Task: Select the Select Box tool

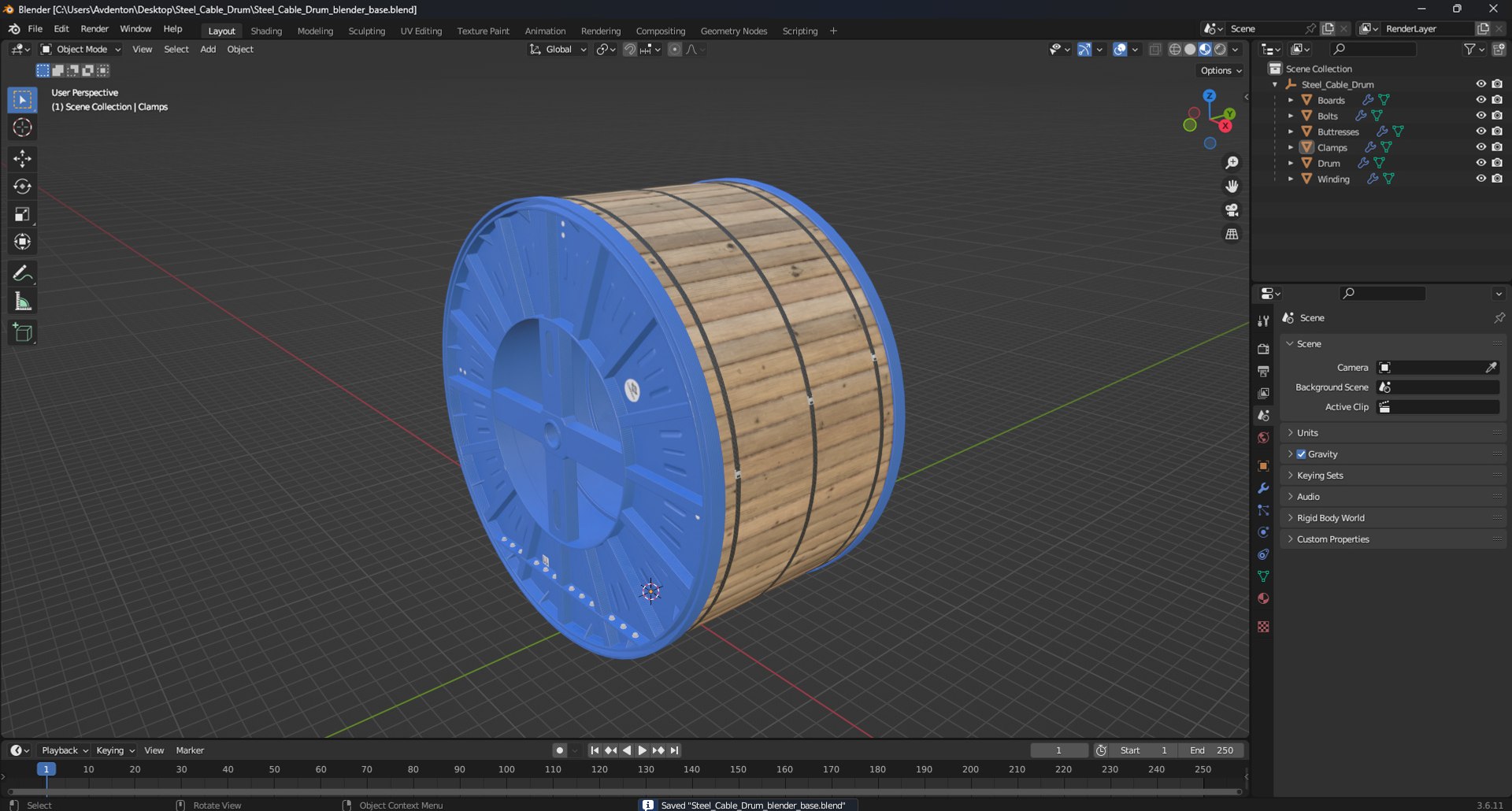Action: (x=22, y=100)
